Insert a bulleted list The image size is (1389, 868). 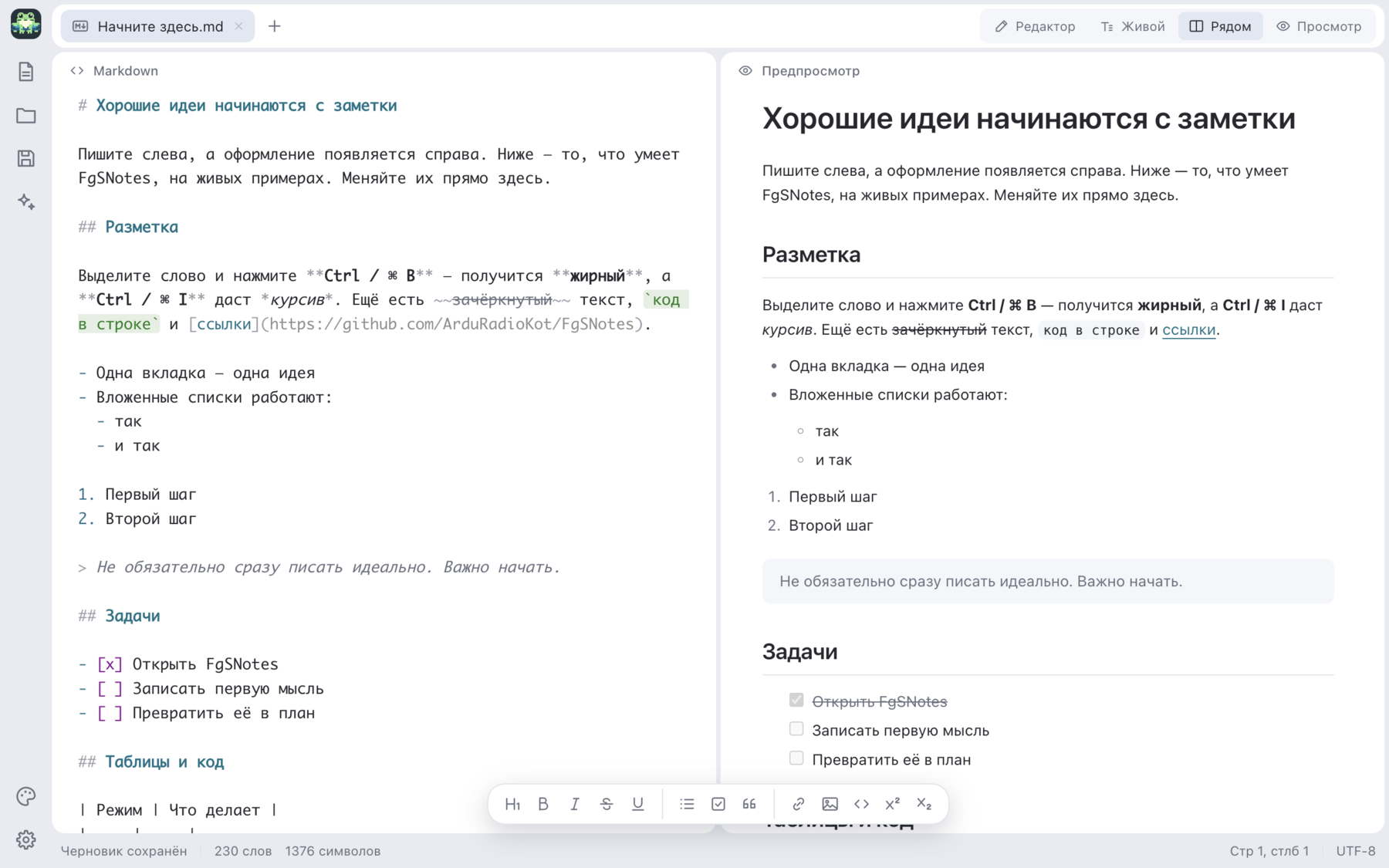click(687, 804)
